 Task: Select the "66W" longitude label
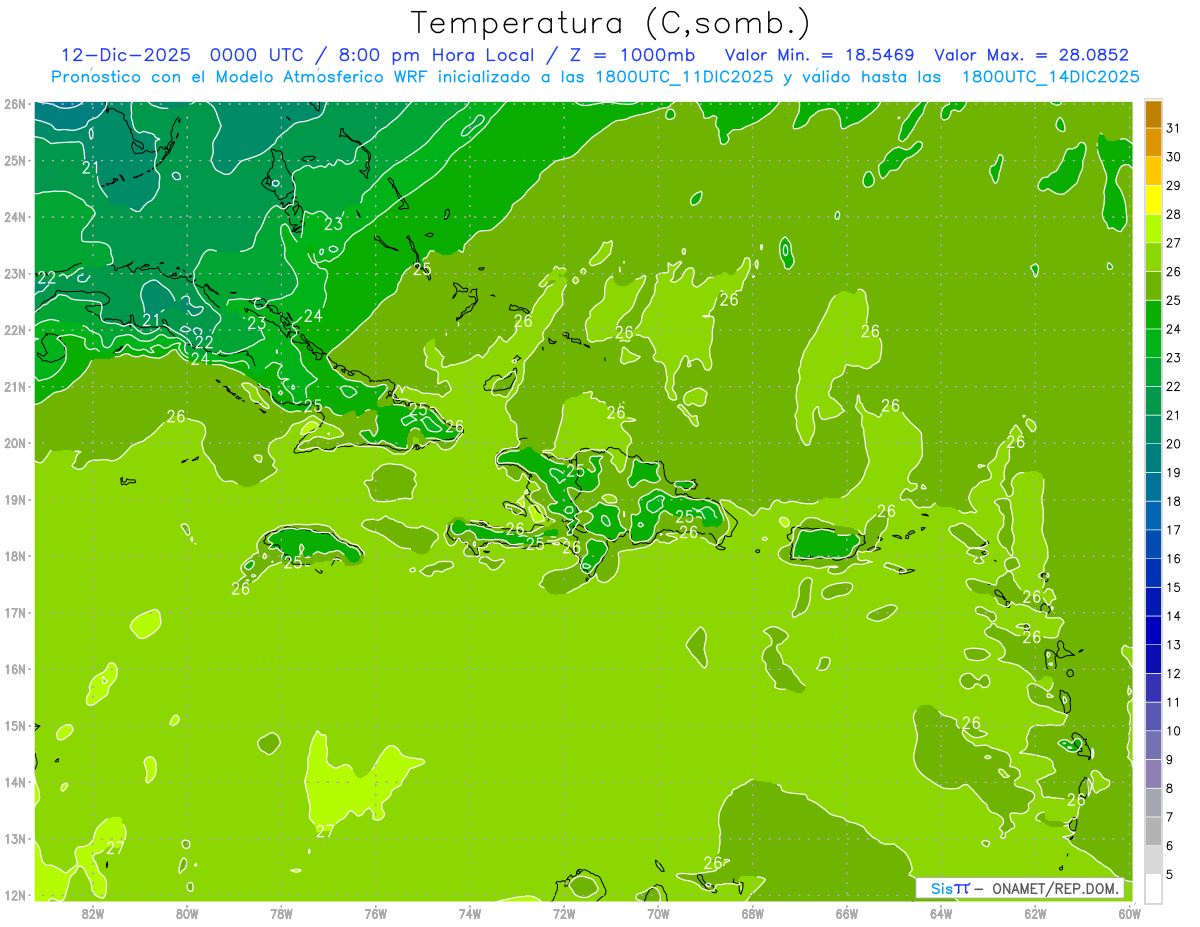click(x=847, y=913)
